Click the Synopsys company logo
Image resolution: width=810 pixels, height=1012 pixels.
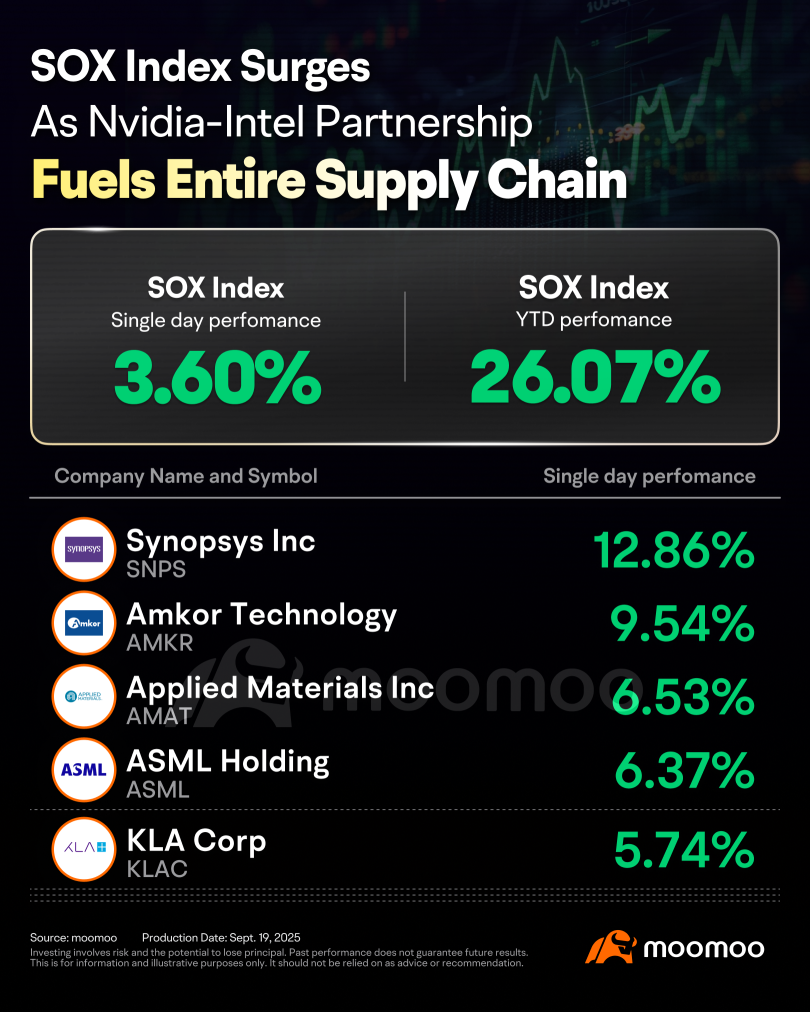[84, 549]
